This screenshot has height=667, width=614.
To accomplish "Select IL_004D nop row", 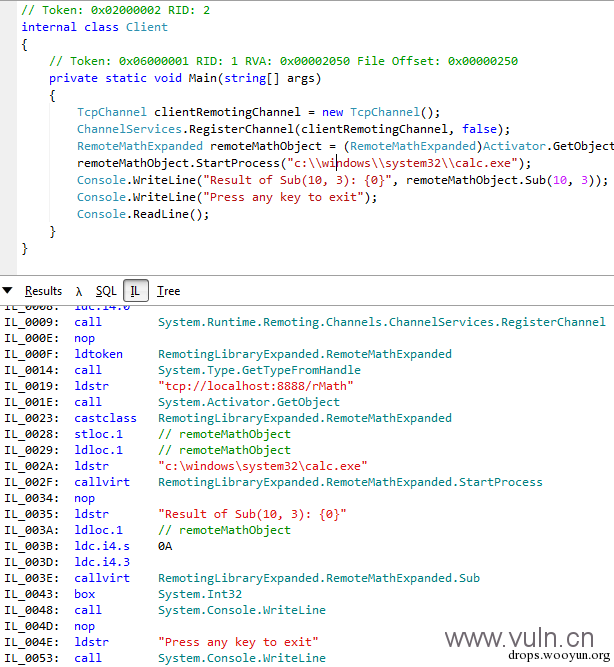I will (50, 626).
